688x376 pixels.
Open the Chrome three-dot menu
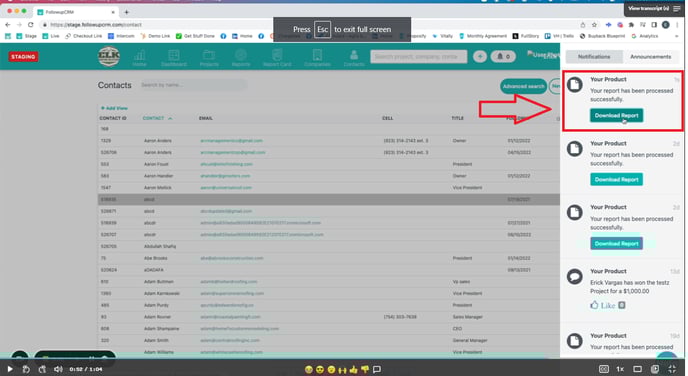tap(677, 25)
